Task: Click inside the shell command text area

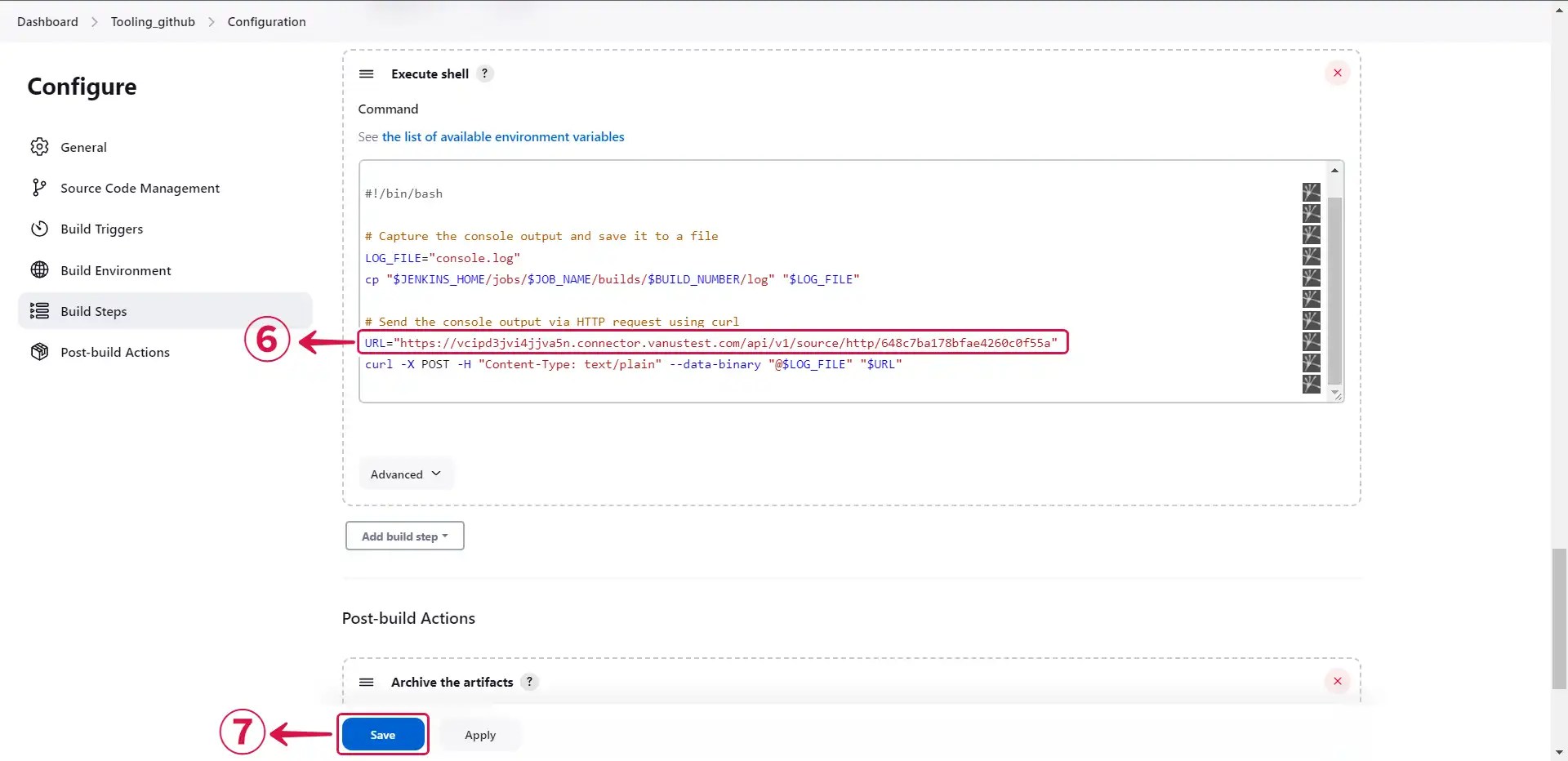Action: click(x=817, y=278)
